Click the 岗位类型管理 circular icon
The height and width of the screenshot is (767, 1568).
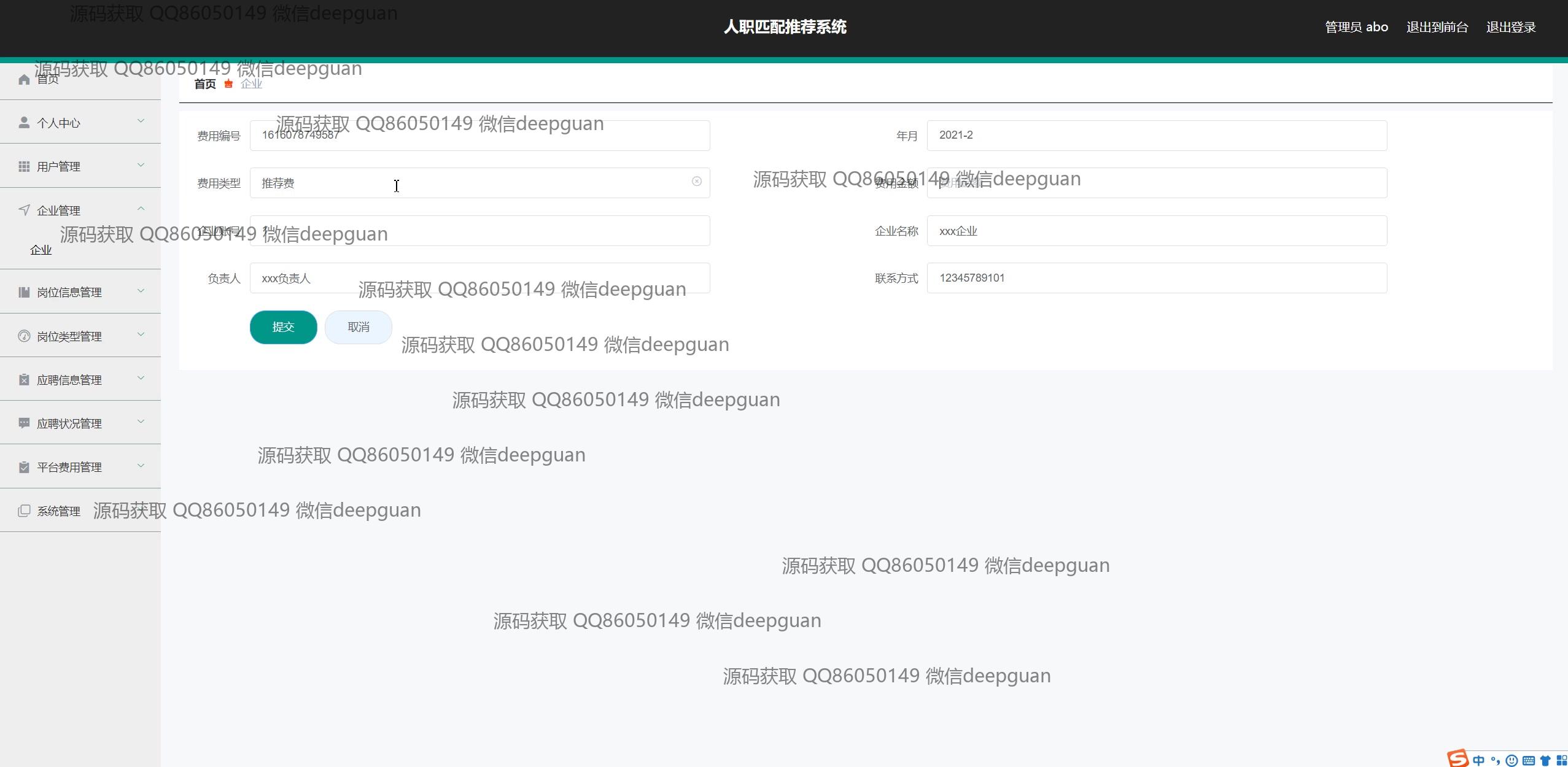coord(24,336)
